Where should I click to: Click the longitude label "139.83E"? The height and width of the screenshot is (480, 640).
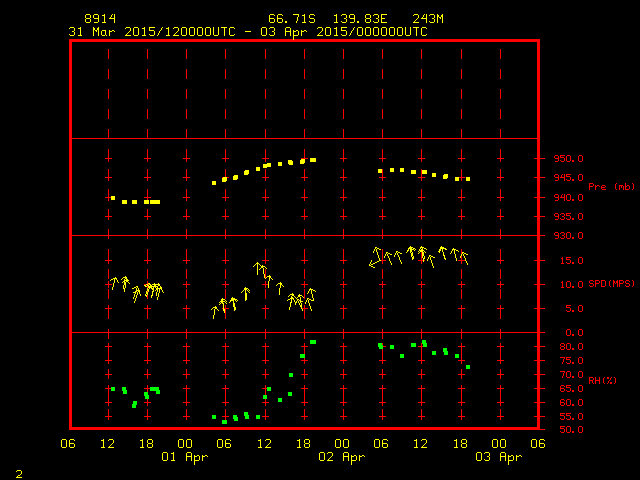click(x=360, y=19)
